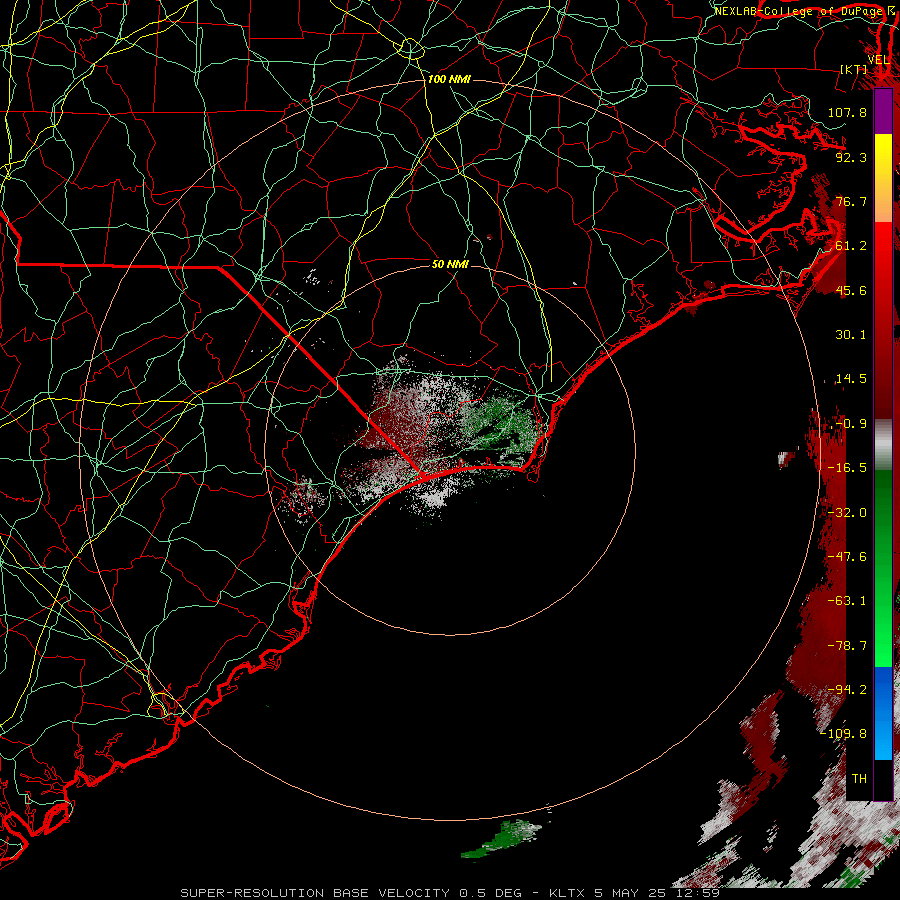Select the -78.7 legend value
This screenshot has height=900, width=900.
847,646
